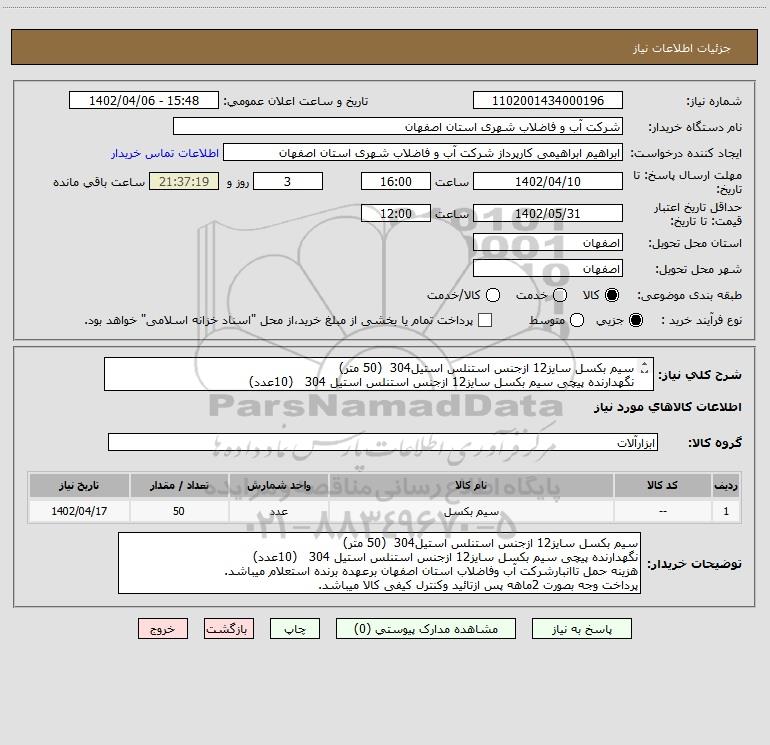The width and height of the screenshot is (770, 745).
Task: Select the خدمت radio button
Action: click(x=560, y=295)
